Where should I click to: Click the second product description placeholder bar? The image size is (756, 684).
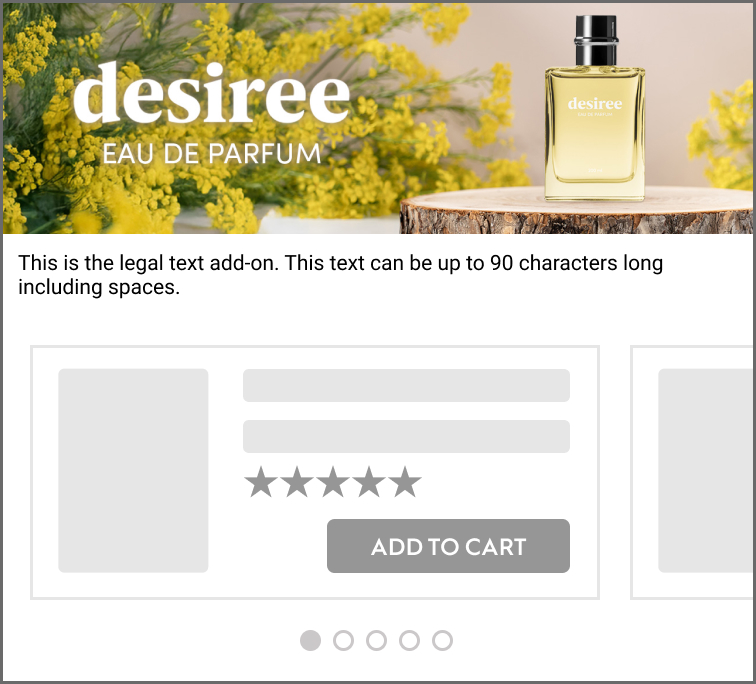coord(406,436)
